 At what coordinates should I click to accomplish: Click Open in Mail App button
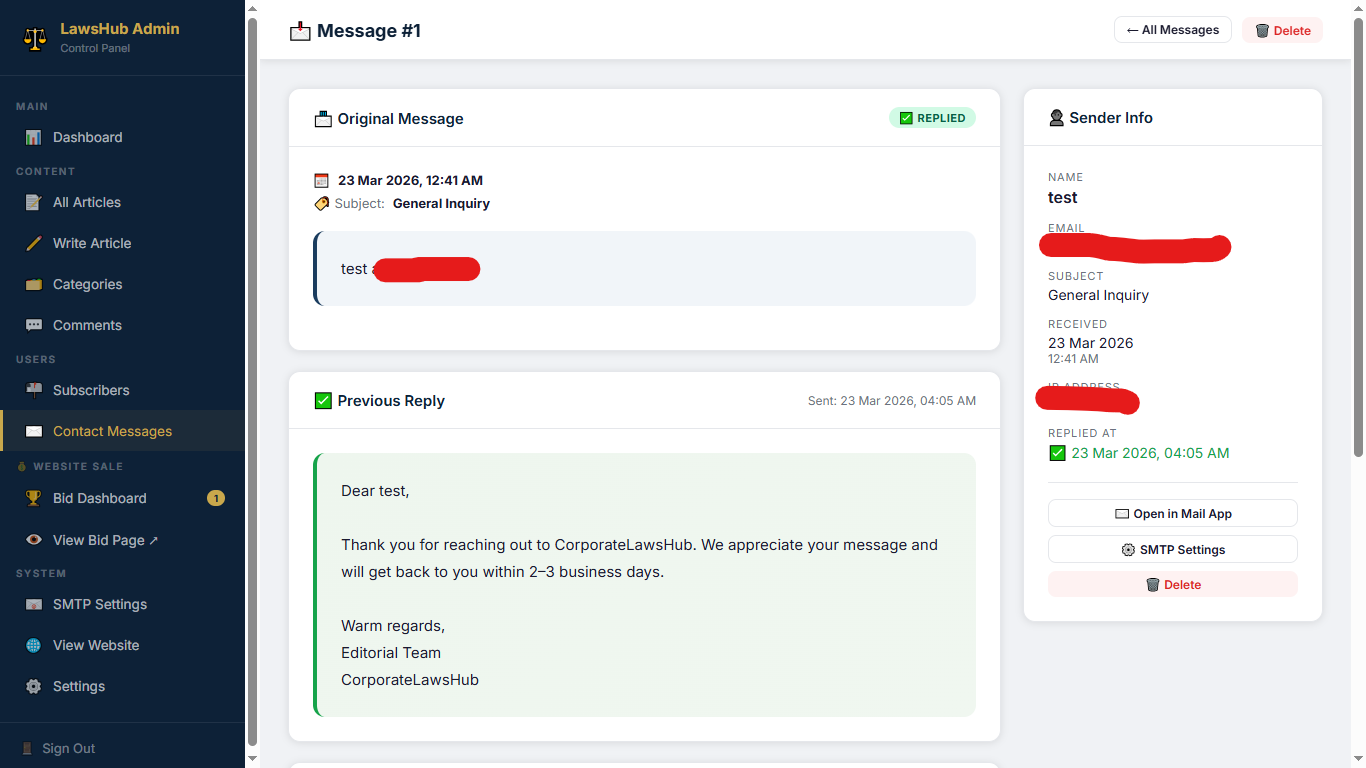pos(1172,513)
